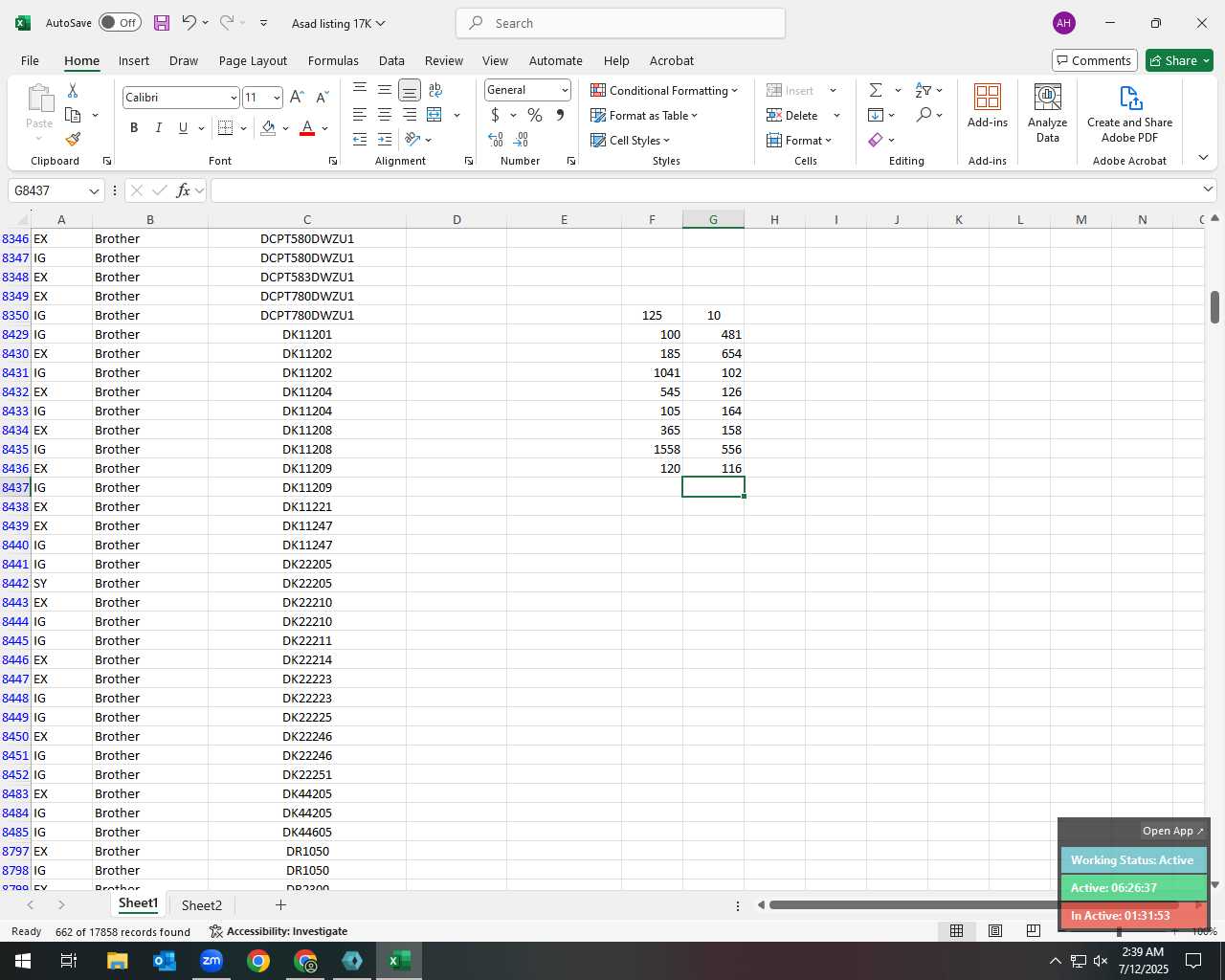
Task: Click Decrease Font Size icon
Action: pyautogui.click(x=322, y=98)
